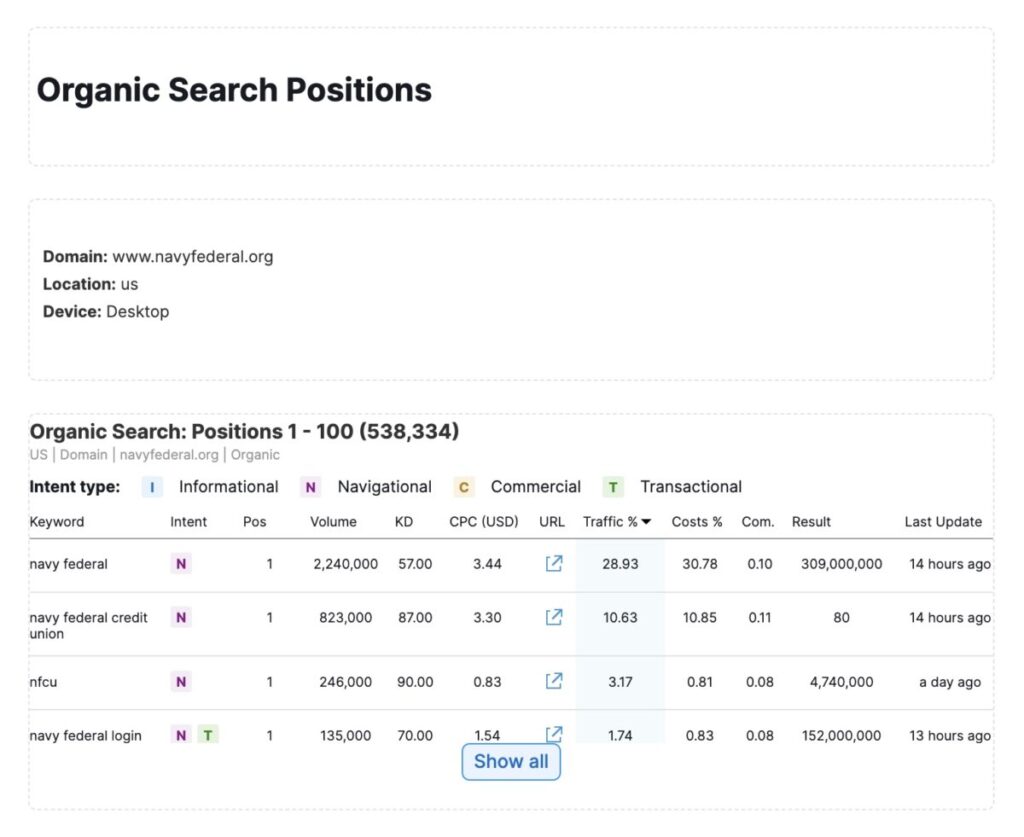Click result count 4,740,000

[841, 682]
